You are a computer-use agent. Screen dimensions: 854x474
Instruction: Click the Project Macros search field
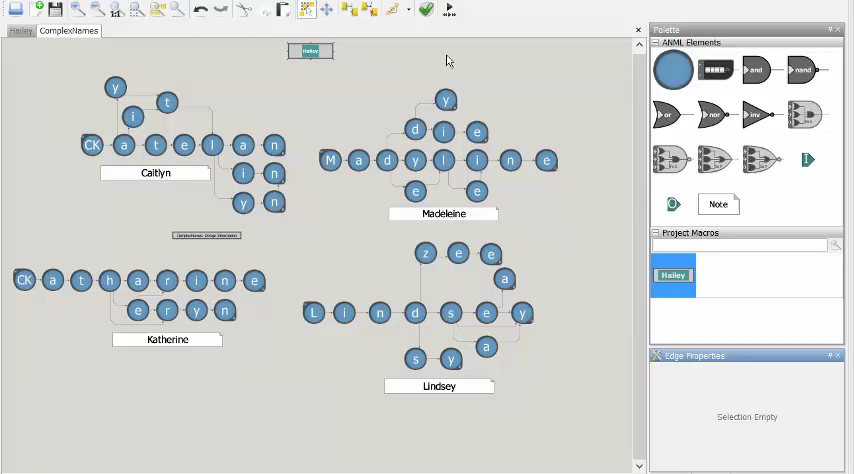[740, 245]
